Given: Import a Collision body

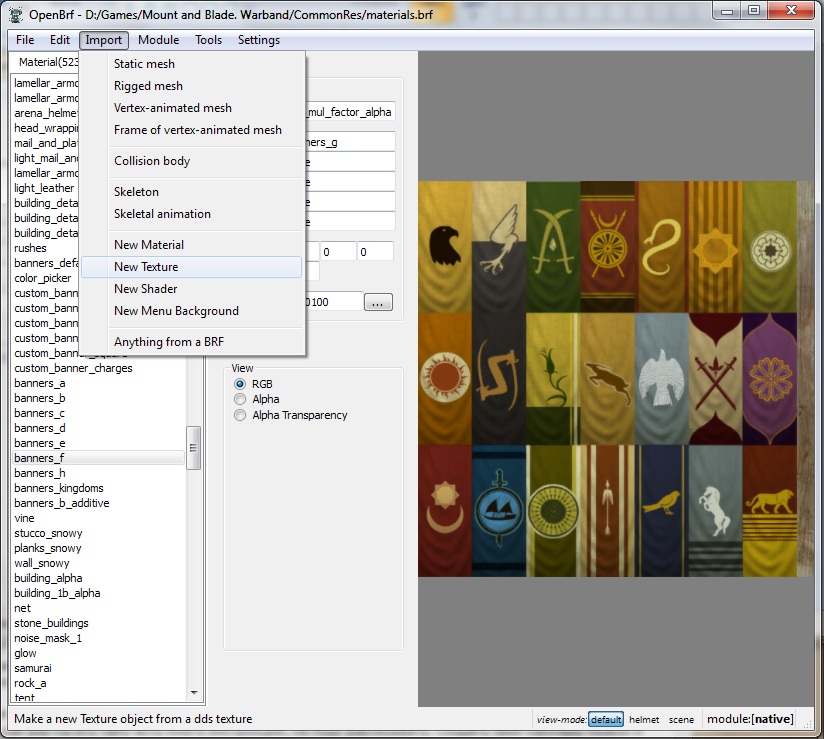Looking at the screenshot, I should click(192, 161).
